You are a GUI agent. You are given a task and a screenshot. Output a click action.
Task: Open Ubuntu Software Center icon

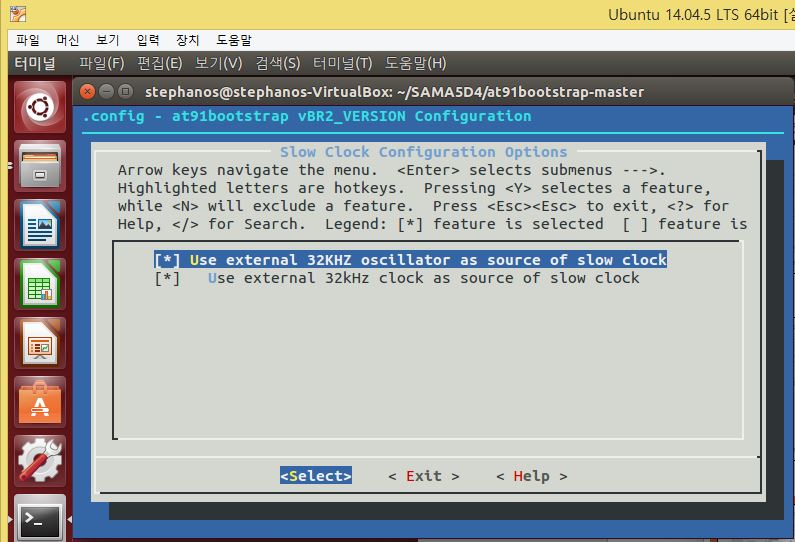pyautogui.click(x=40, y=402)
